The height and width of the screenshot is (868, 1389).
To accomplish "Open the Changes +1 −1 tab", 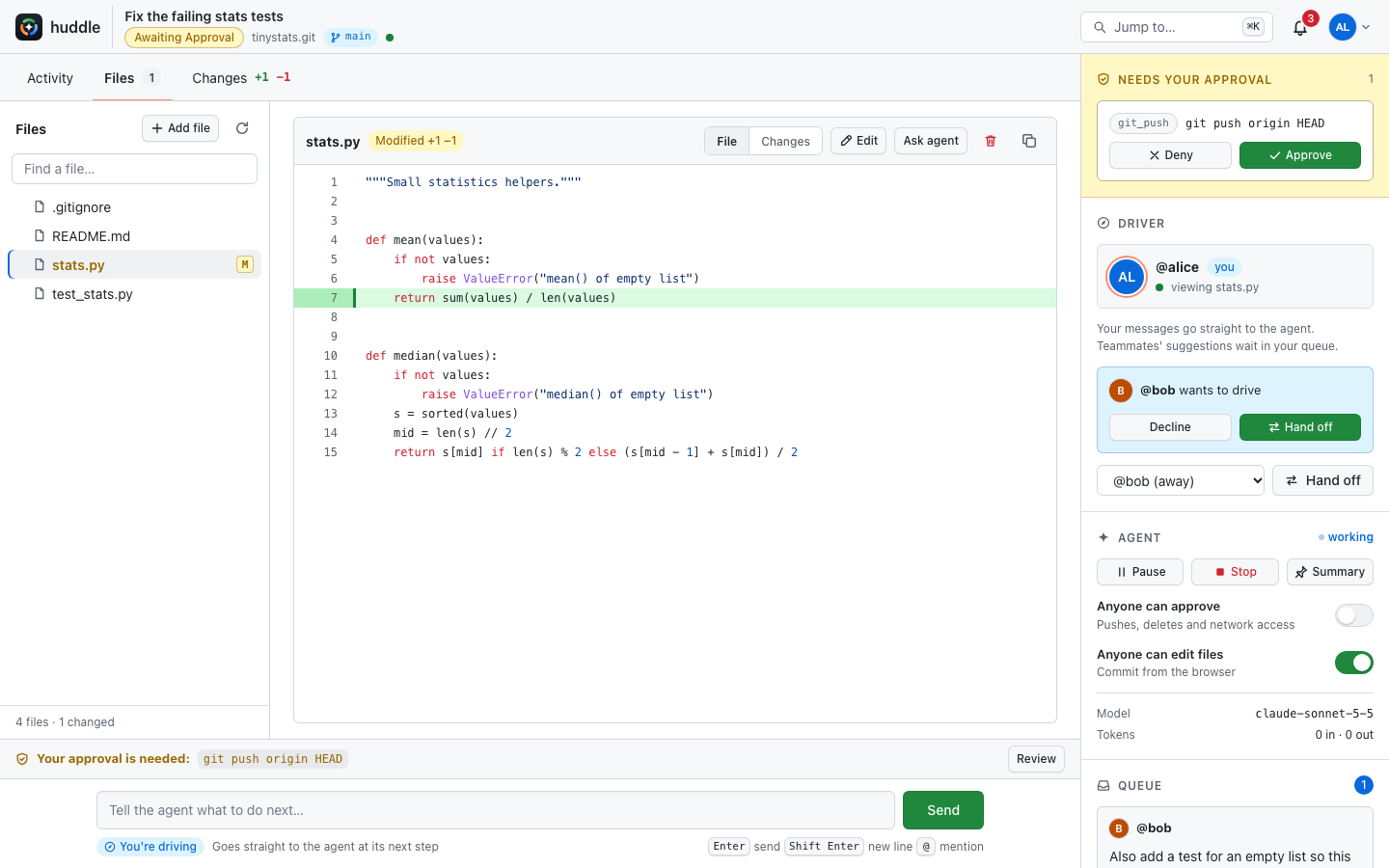I will tap(241, 78).
